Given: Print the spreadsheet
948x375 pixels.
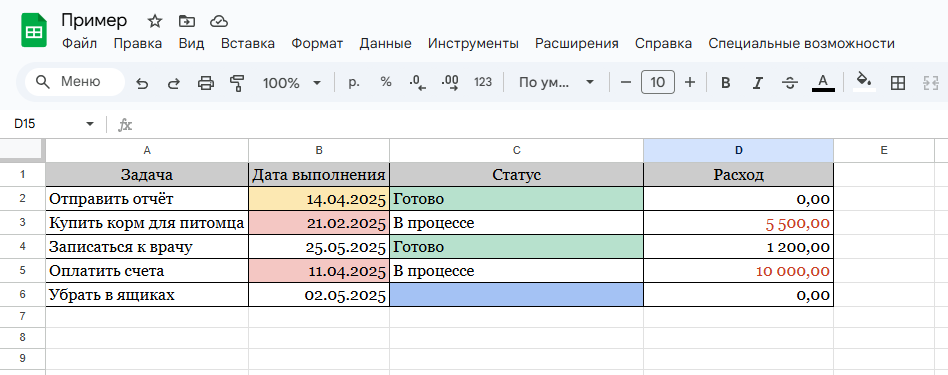Looking at the screenshot, I should point(206,83).
